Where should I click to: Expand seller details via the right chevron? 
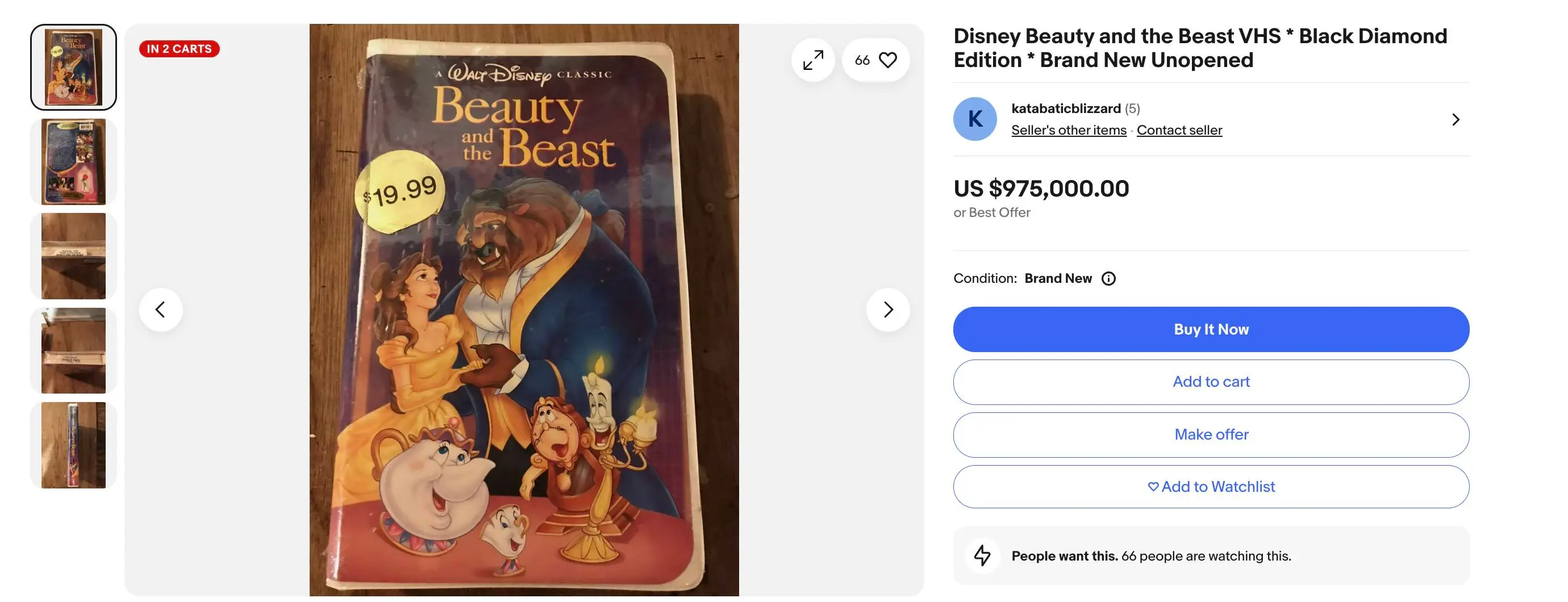click(1456, 119)
